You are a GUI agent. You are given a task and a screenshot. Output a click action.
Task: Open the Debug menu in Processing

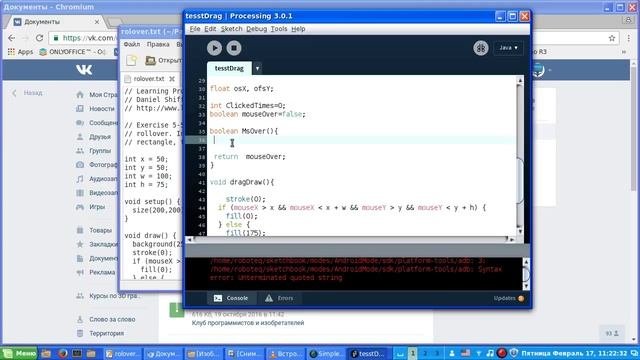coord(256,29)
